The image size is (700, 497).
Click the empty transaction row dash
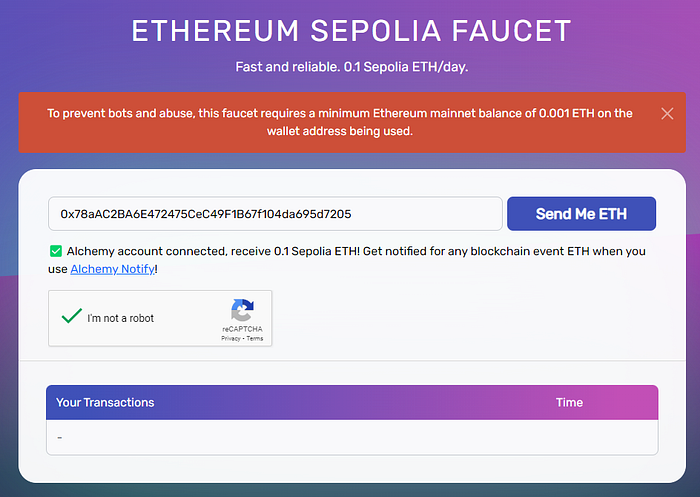tap(60, 438)
